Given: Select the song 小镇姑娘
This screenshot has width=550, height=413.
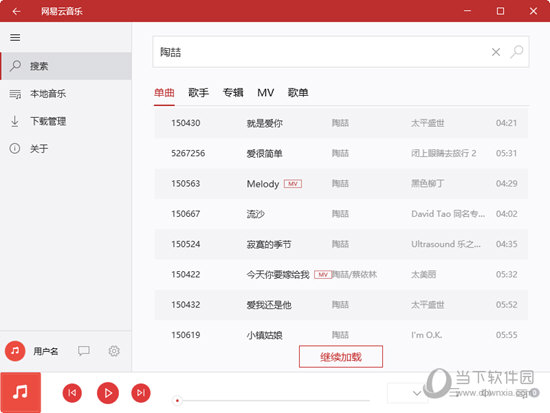Looking at the screenshot, I should pos(264,335).
